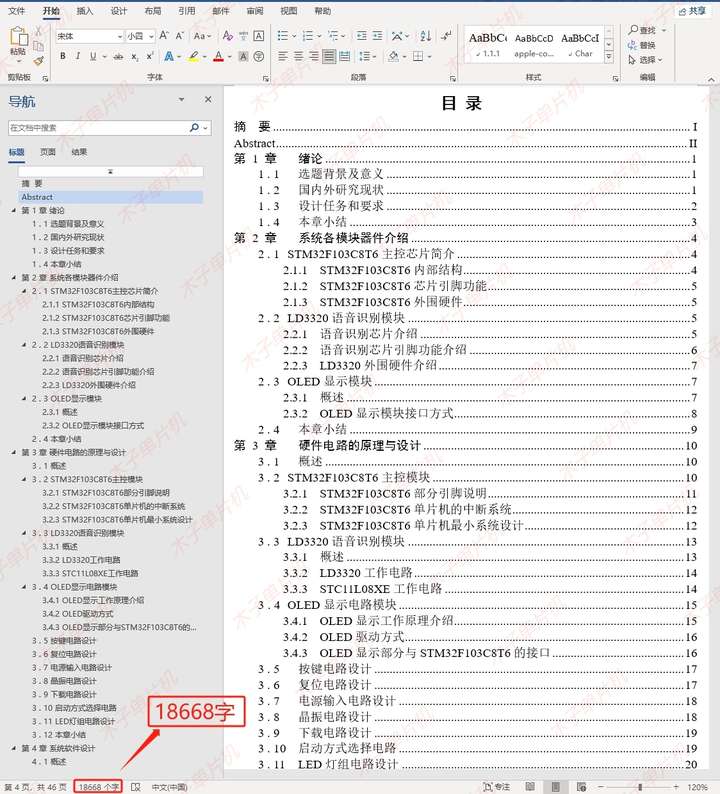Click the word count 18668 个字 in status bar

coord(98,786)
